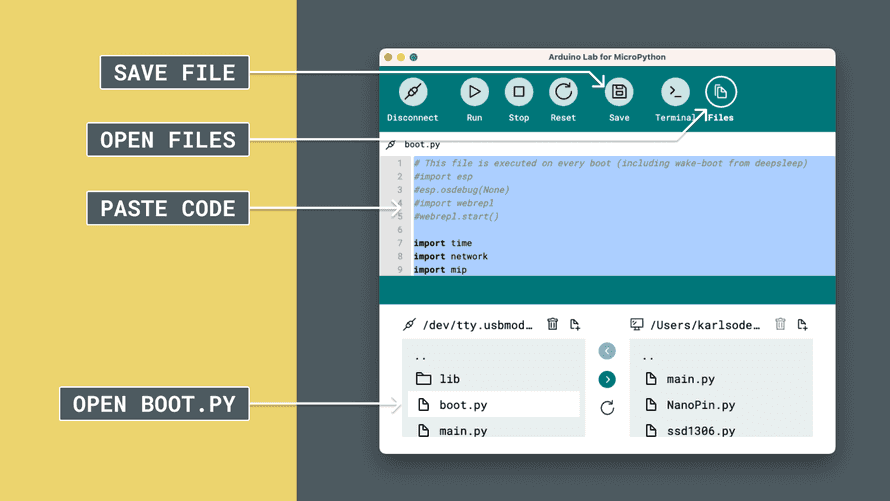Create new file on the board
Viewport: 890px width, 501px height.
tap(575, 324)
